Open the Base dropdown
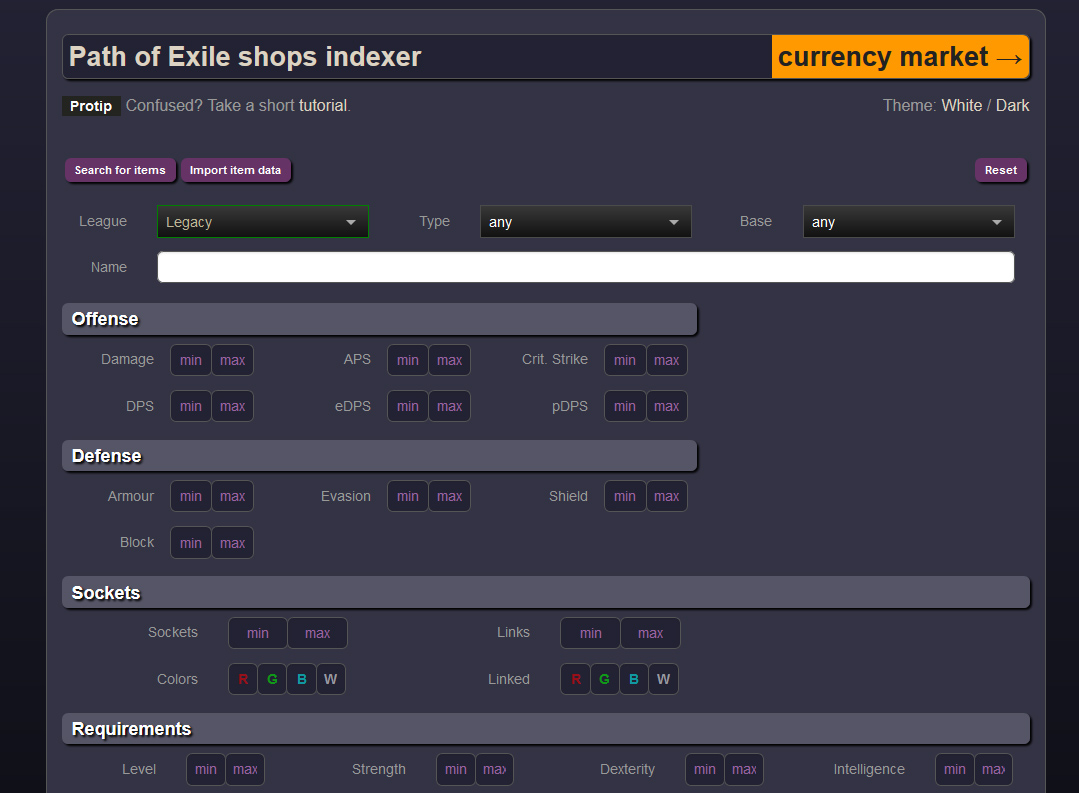The height and width of the screenshot is (793, 1079). click(x=908, y=222)
